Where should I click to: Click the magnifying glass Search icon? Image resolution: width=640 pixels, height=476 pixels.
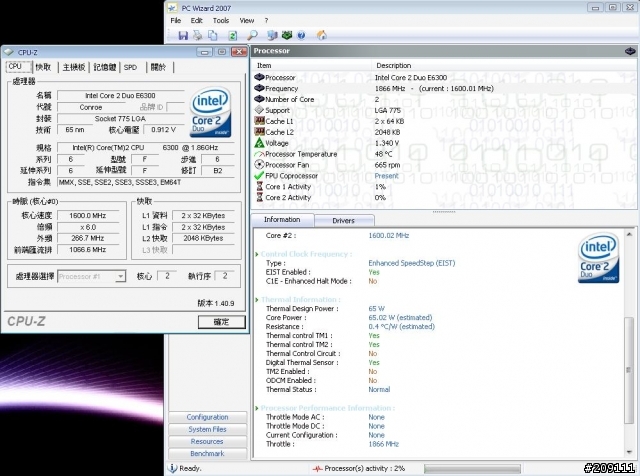tap(252, 36)
